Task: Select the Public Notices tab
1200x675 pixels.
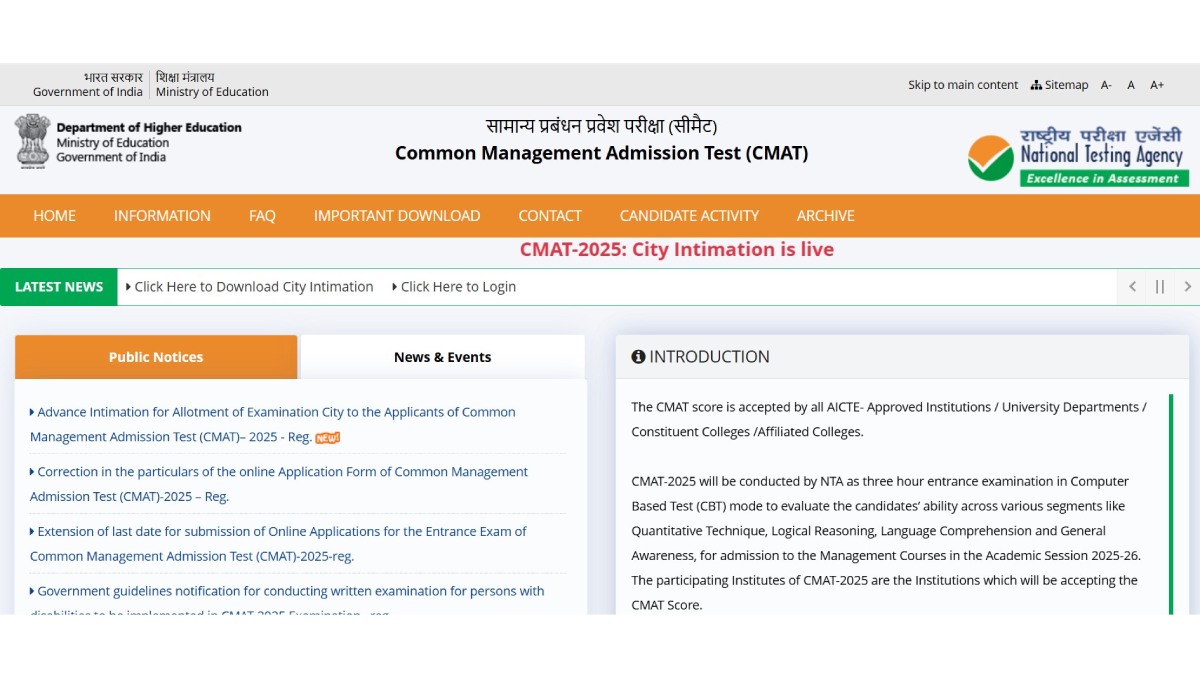Action: click(x=156, y=357)
